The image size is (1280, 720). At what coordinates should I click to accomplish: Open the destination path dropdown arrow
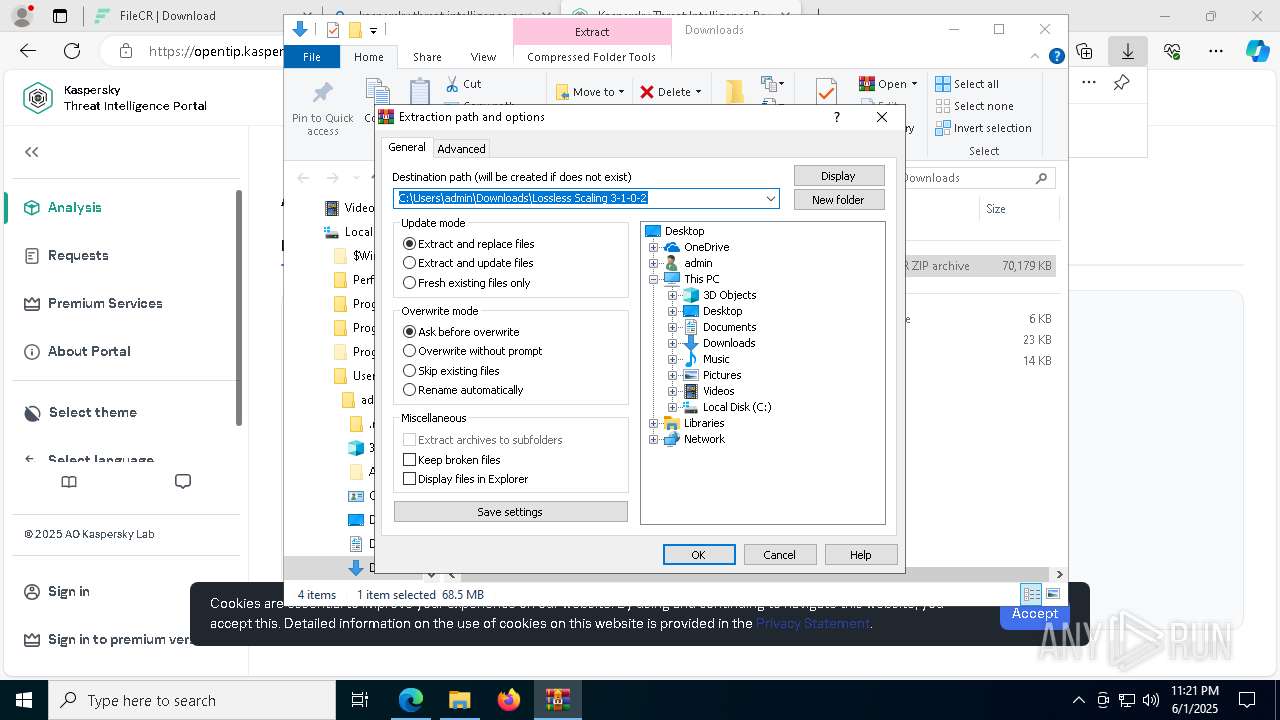click(770, 198)
